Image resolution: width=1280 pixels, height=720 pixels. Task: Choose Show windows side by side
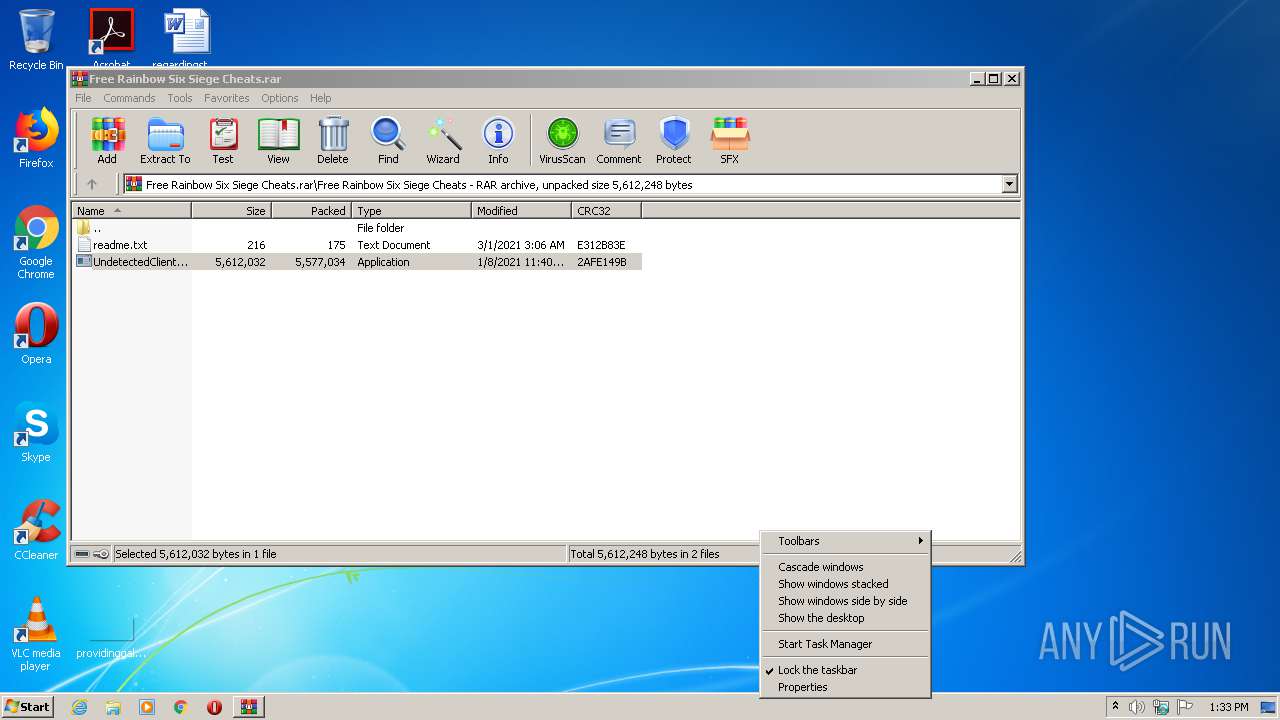(845, 601)
